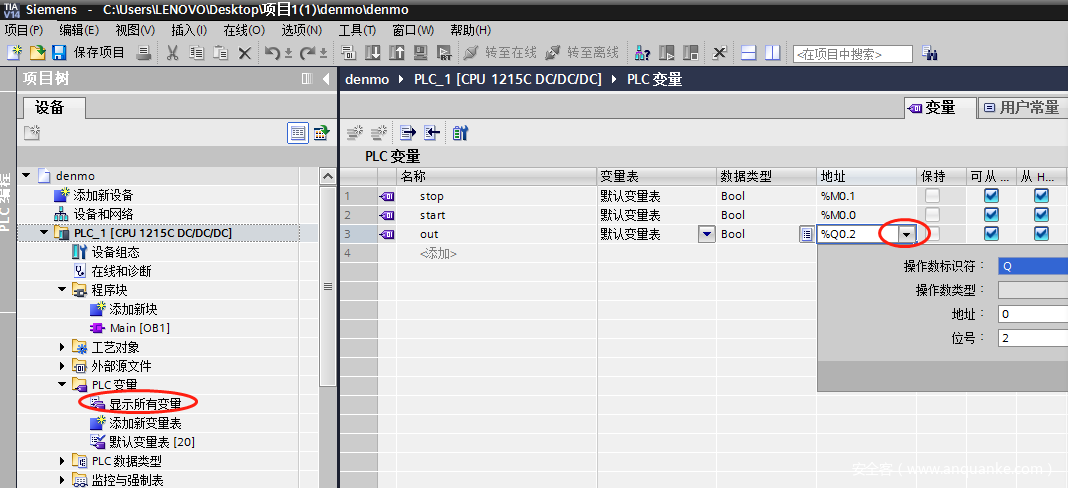Uncheck the 可从 checkbox in the out row

click(x=991, y=234)
